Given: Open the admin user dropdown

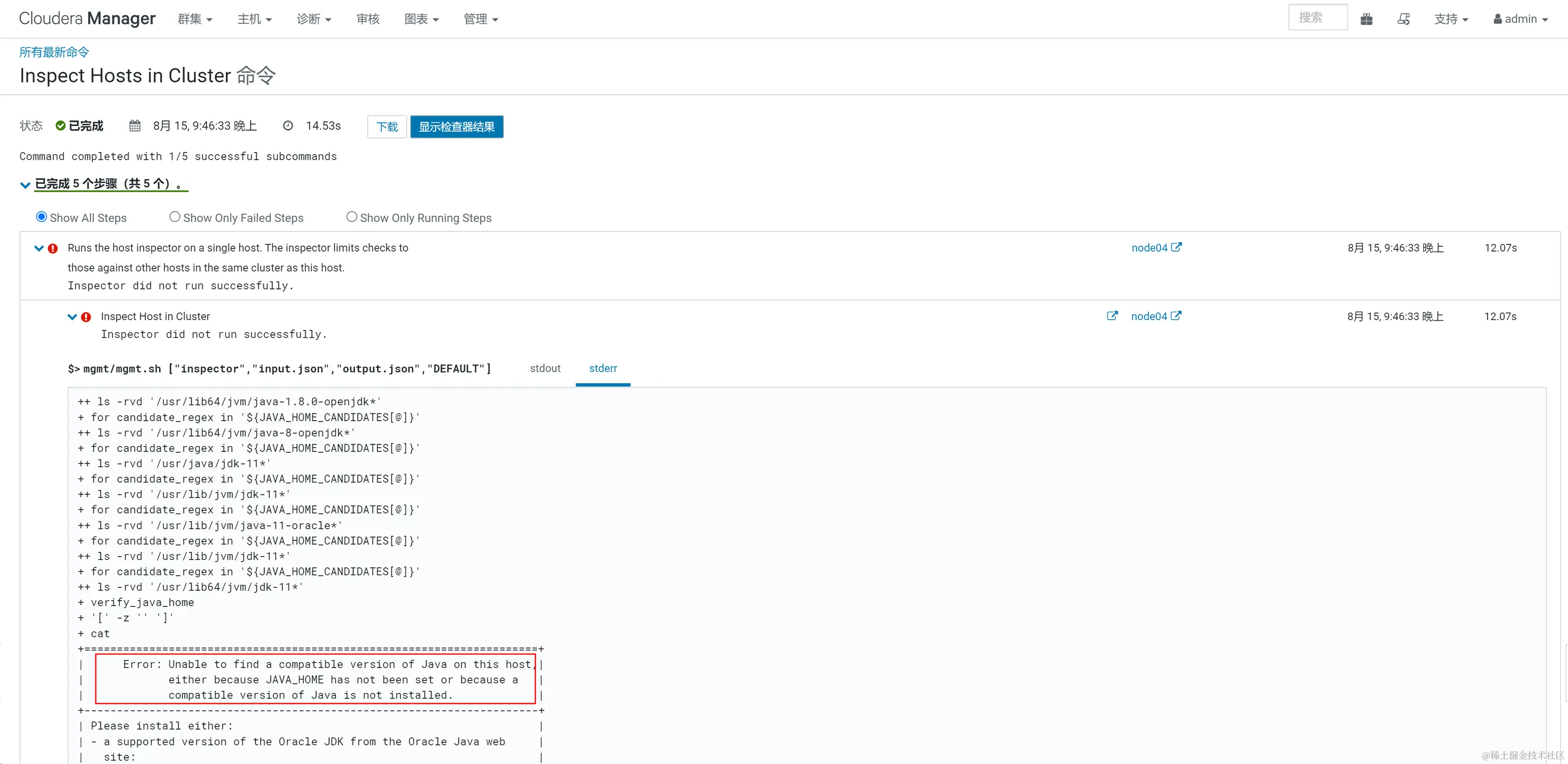Looking at the screenshot, I should point(1520,19).
